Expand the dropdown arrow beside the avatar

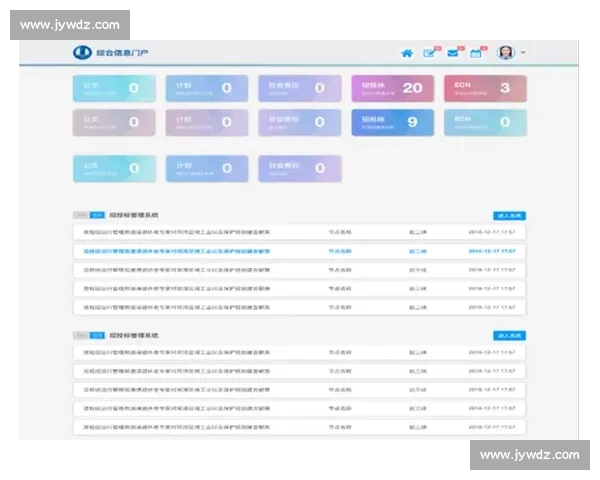click(x=524, y=53)
